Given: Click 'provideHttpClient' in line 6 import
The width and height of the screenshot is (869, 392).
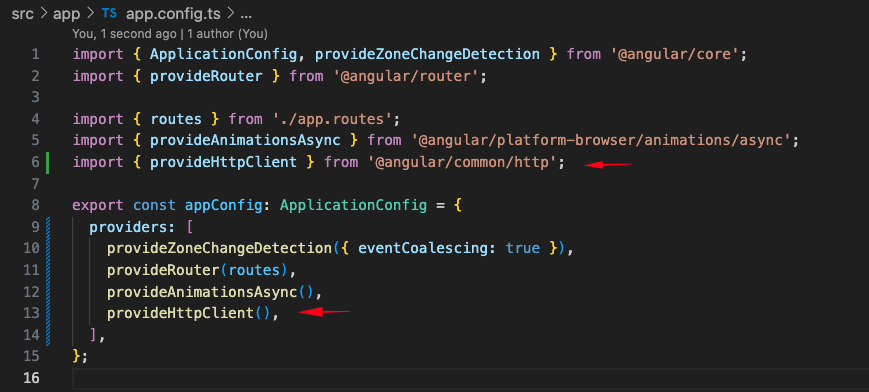Looking at the screenshot, I should (223, 162).
